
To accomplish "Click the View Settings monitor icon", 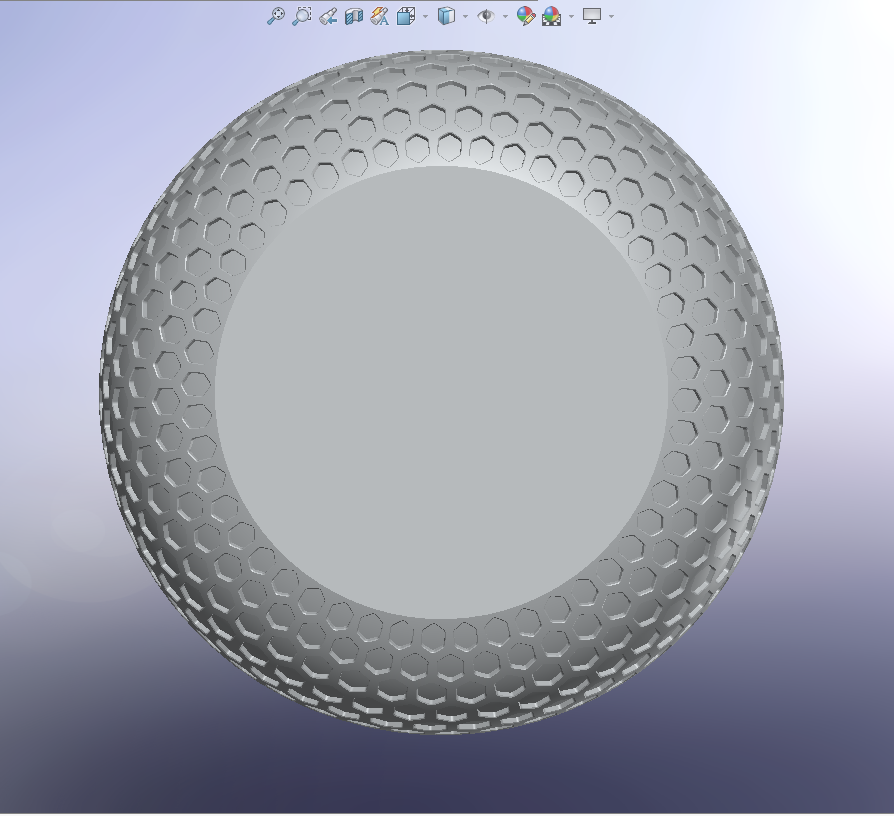I will point(592,16).
